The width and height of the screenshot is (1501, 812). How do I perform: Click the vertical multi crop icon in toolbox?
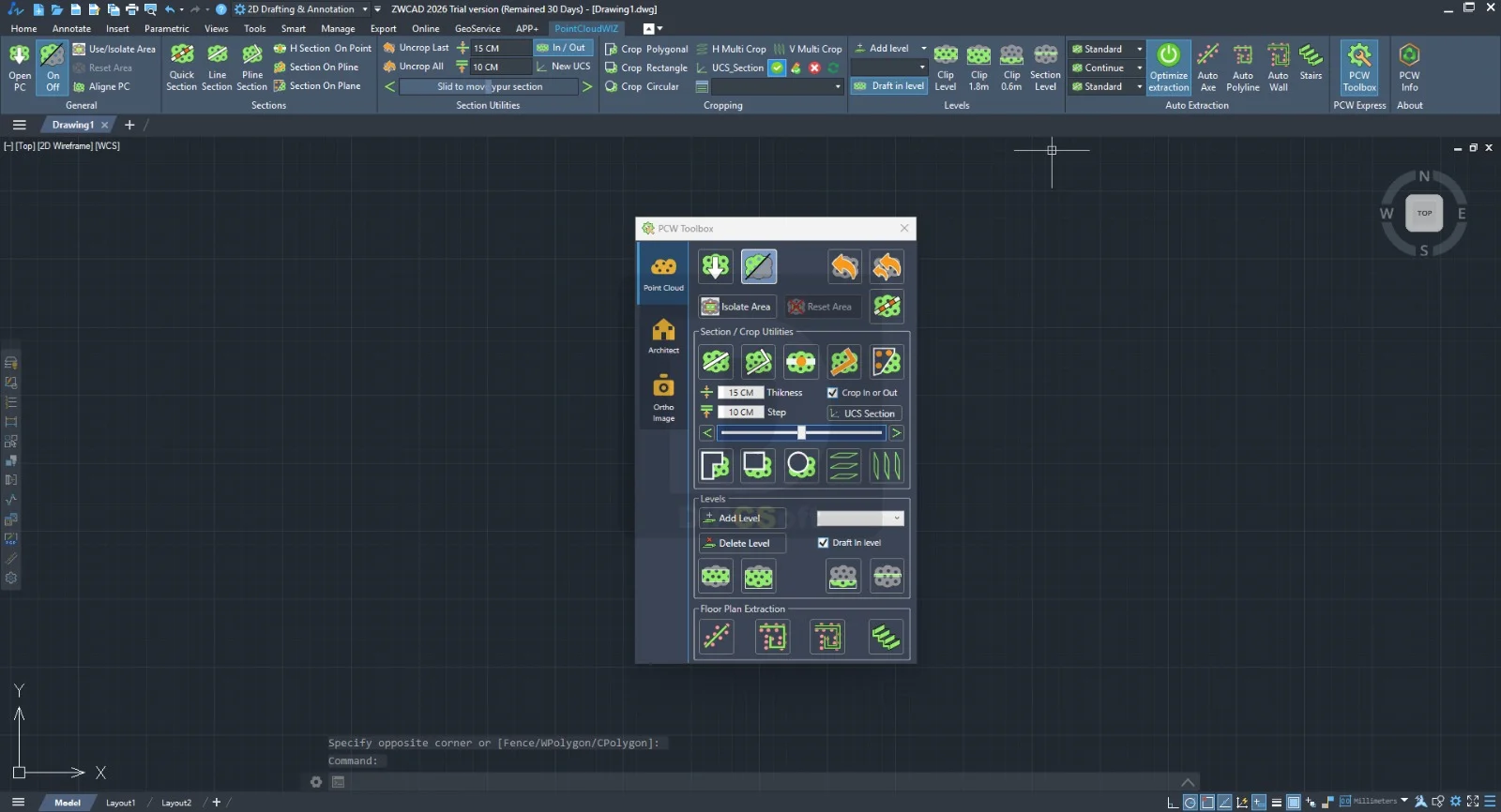pos(887,465)
